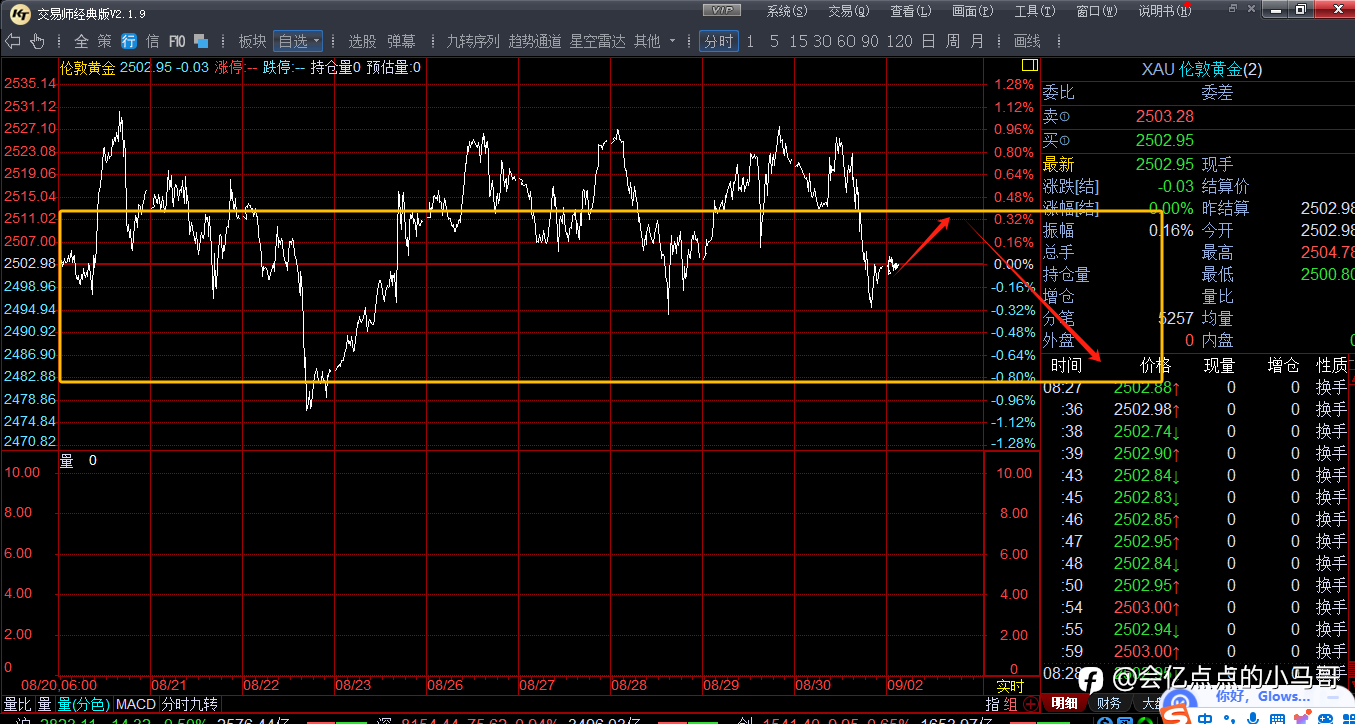The image size is (1355, 724).
Task: Click the 08/26 date on time axis
Action: 445,685
